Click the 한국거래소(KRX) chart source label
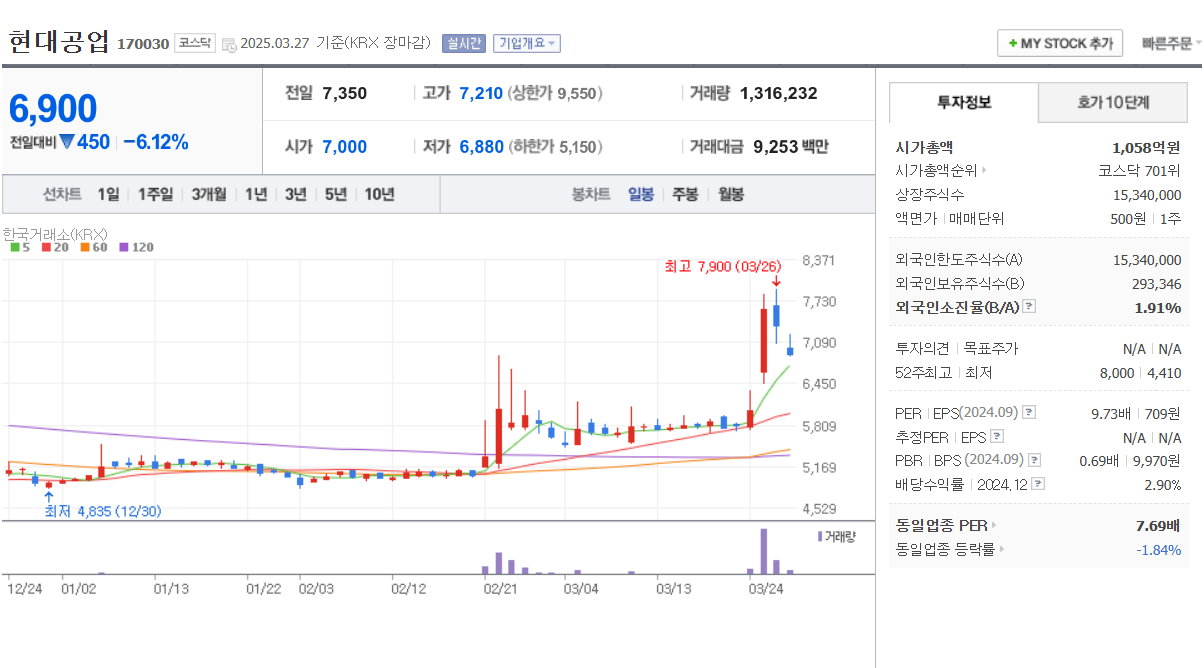Image resolution: width=1204 pixels, height=668 pixels. [54, 234]
